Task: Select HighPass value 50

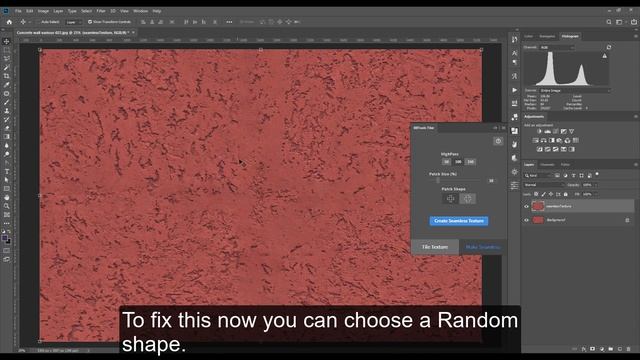Action: pyautogui.click(x=446, y=162)
